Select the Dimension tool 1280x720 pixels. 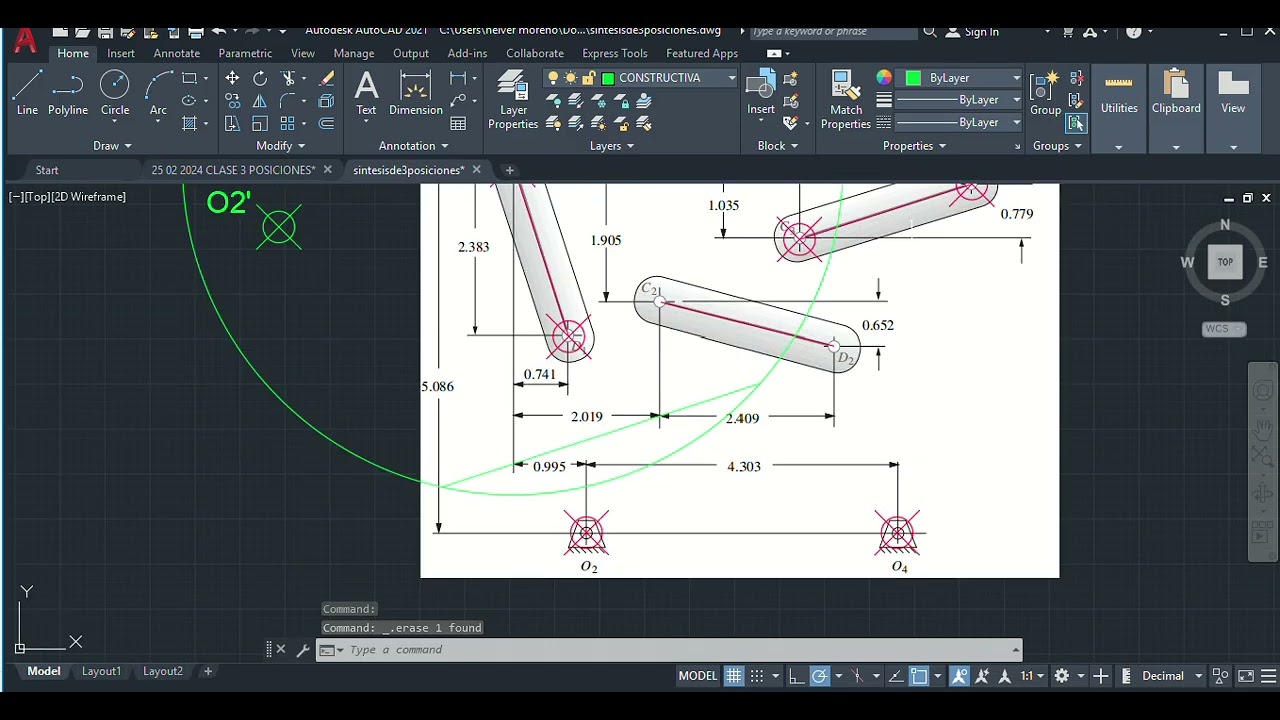[416, 93]
